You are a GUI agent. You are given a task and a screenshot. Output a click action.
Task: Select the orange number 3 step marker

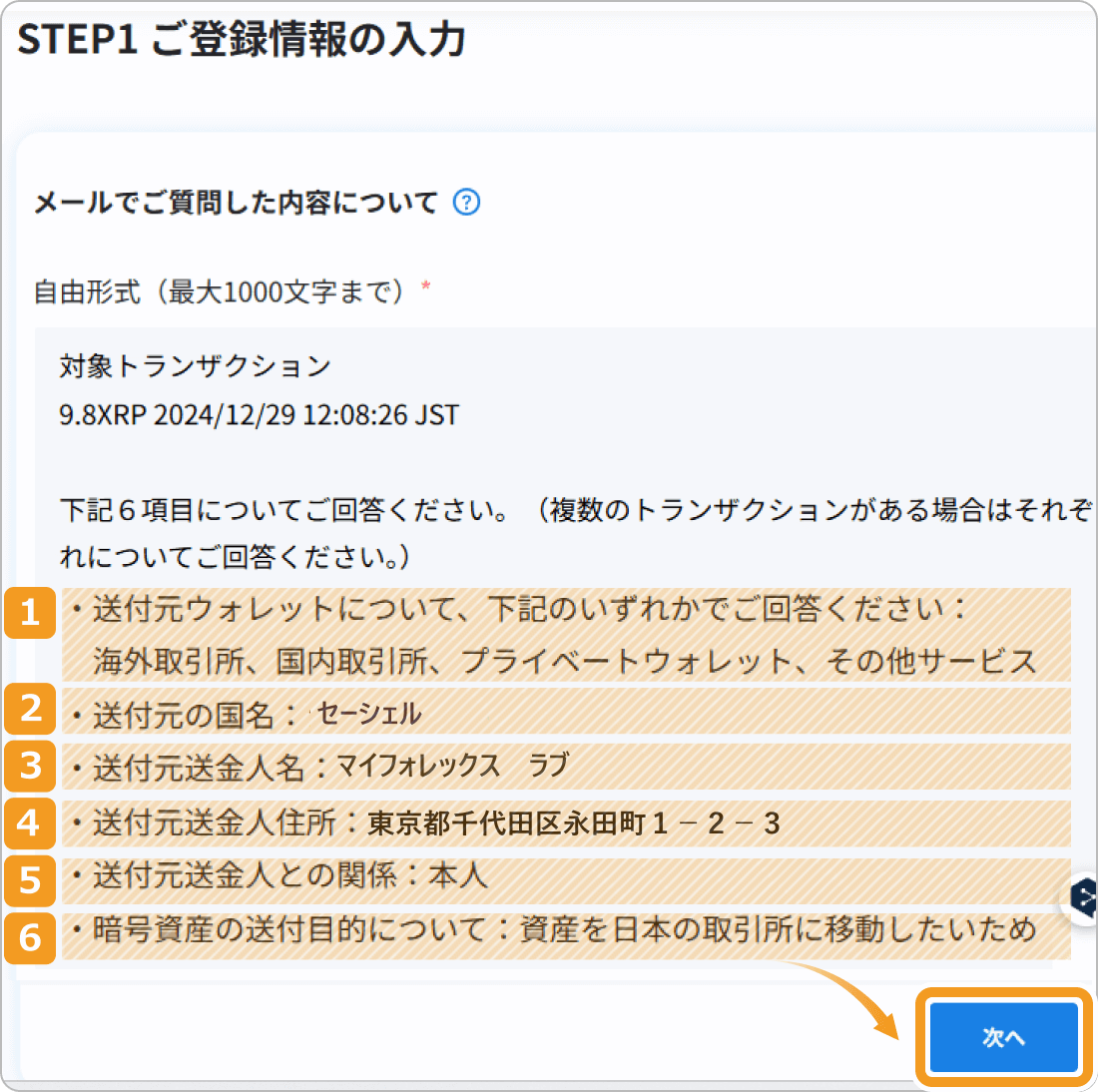(30, 767)
